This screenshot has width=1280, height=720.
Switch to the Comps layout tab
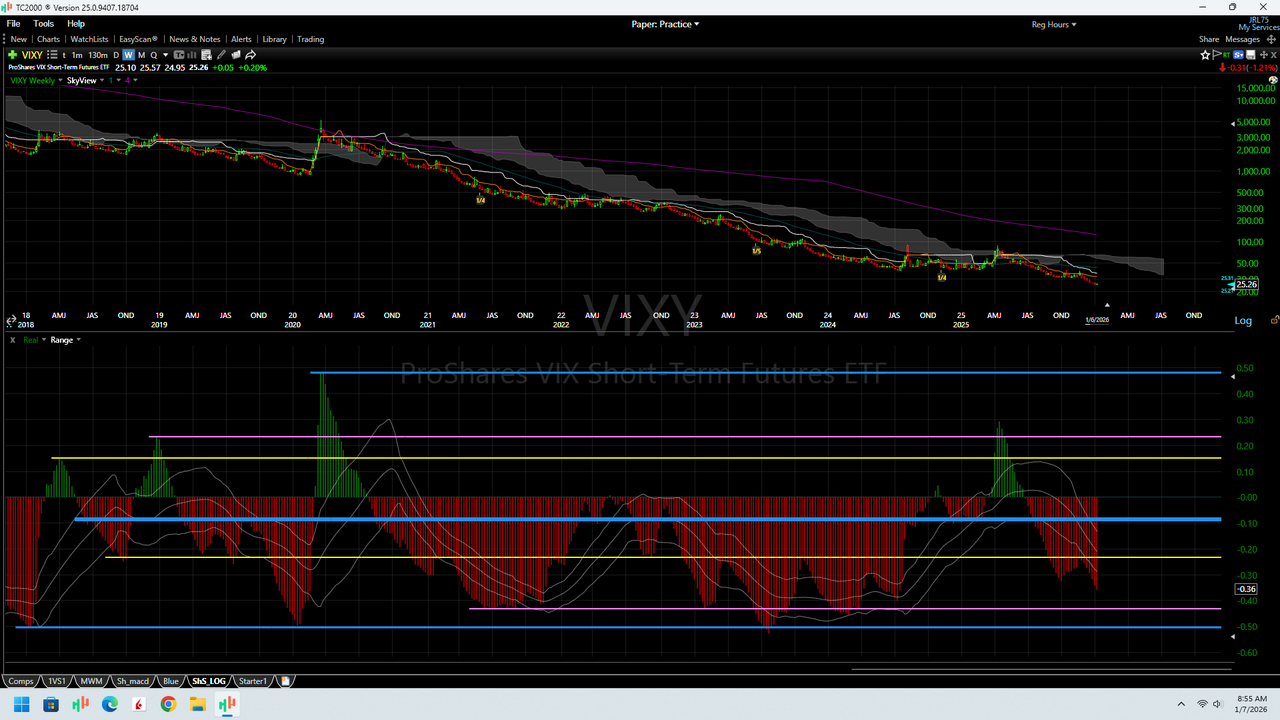pos(21,681)
